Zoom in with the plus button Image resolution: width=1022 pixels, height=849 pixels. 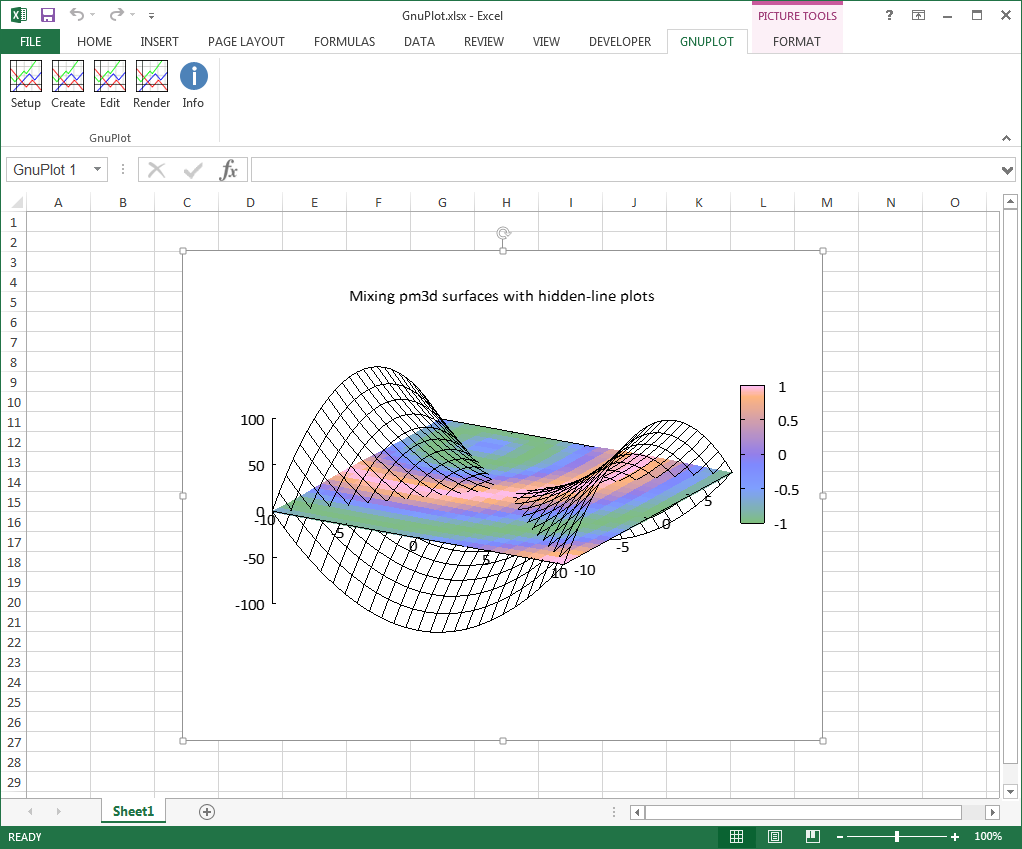955,837
